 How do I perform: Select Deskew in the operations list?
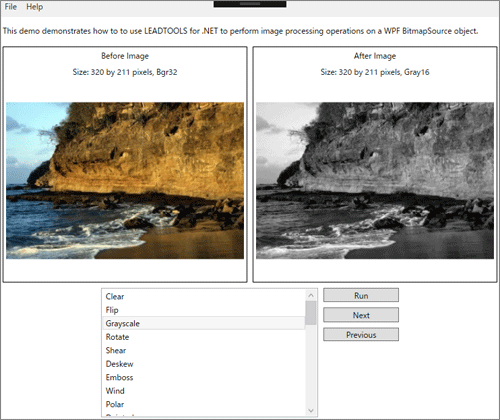tap(203, 364)
